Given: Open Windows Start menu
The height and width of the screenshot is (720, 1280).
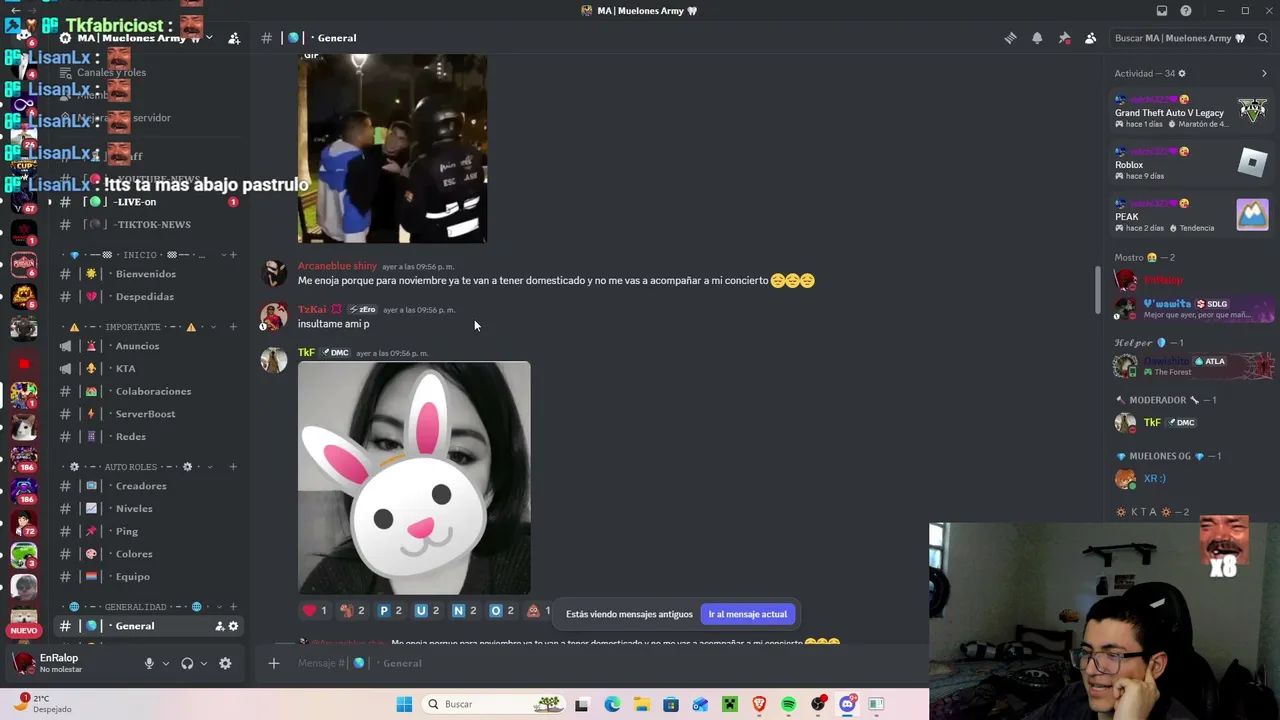Looking at the screenshot, I should pyautogui.click(x=404, y=704).
